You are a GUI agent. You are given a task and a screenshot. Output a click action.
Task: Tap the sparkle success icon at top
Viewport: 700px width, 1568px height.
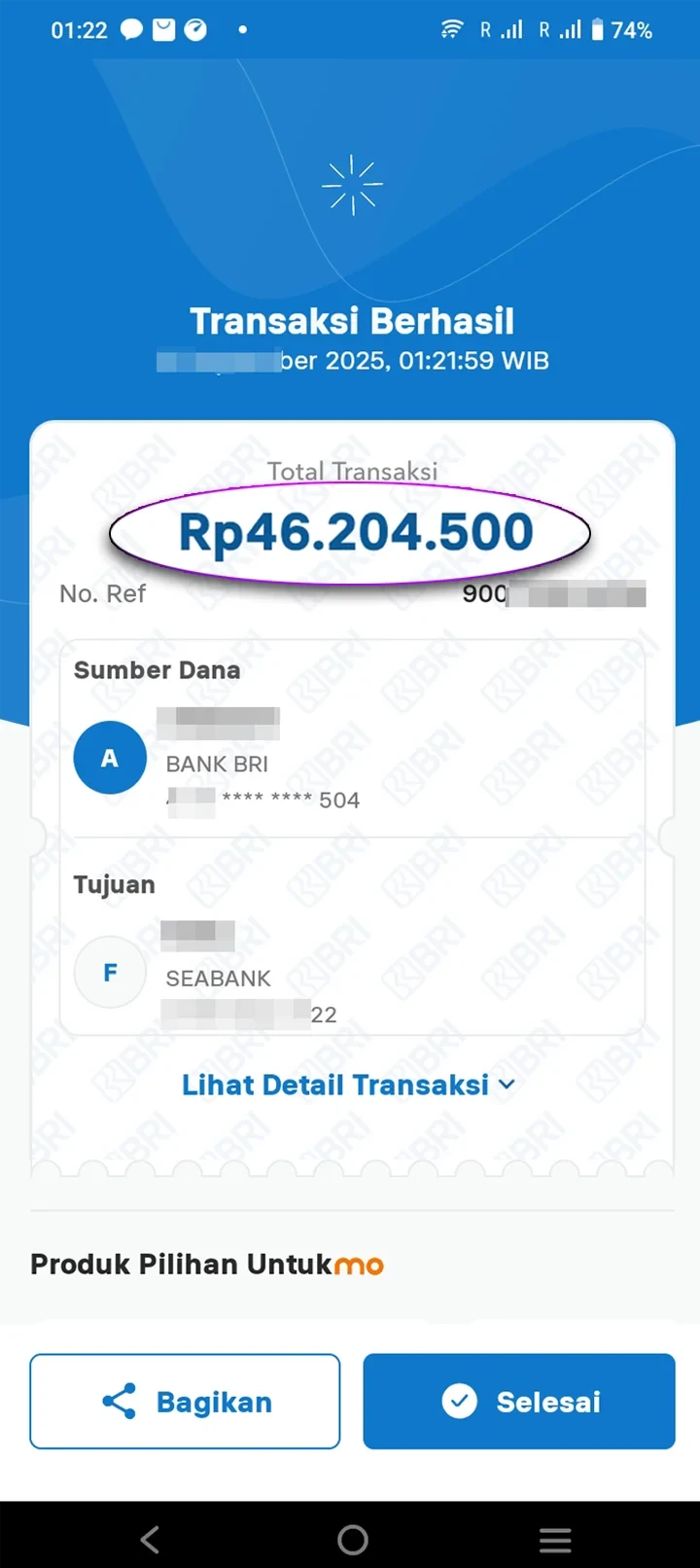pos(352,185)
